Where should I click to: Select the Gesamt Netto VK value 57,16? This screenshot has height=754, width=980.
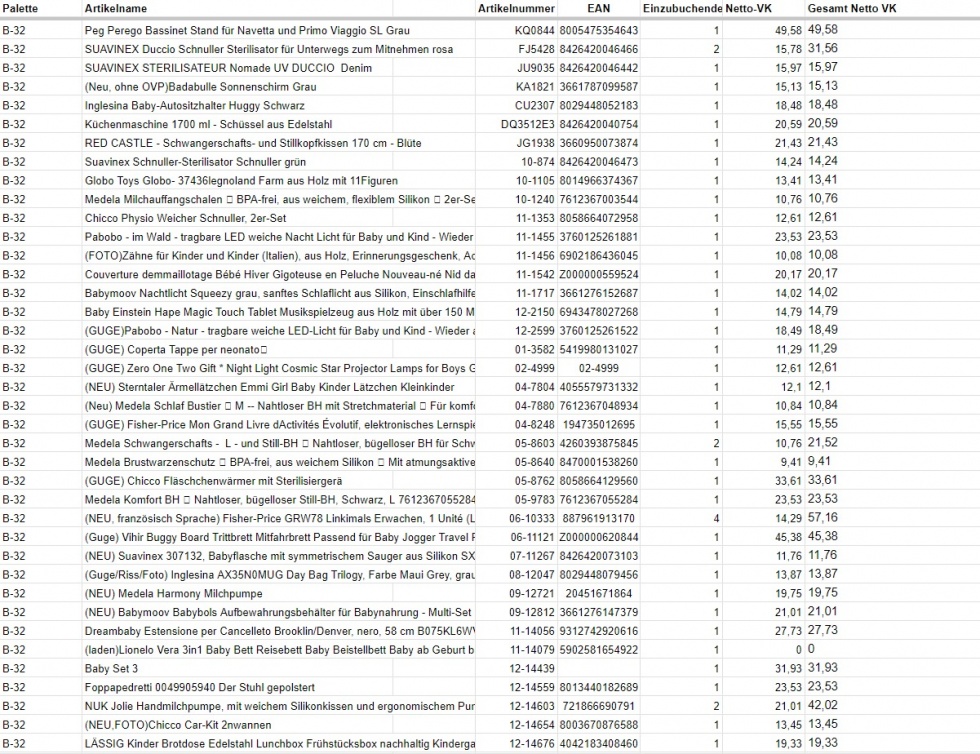tap(822, 518)
